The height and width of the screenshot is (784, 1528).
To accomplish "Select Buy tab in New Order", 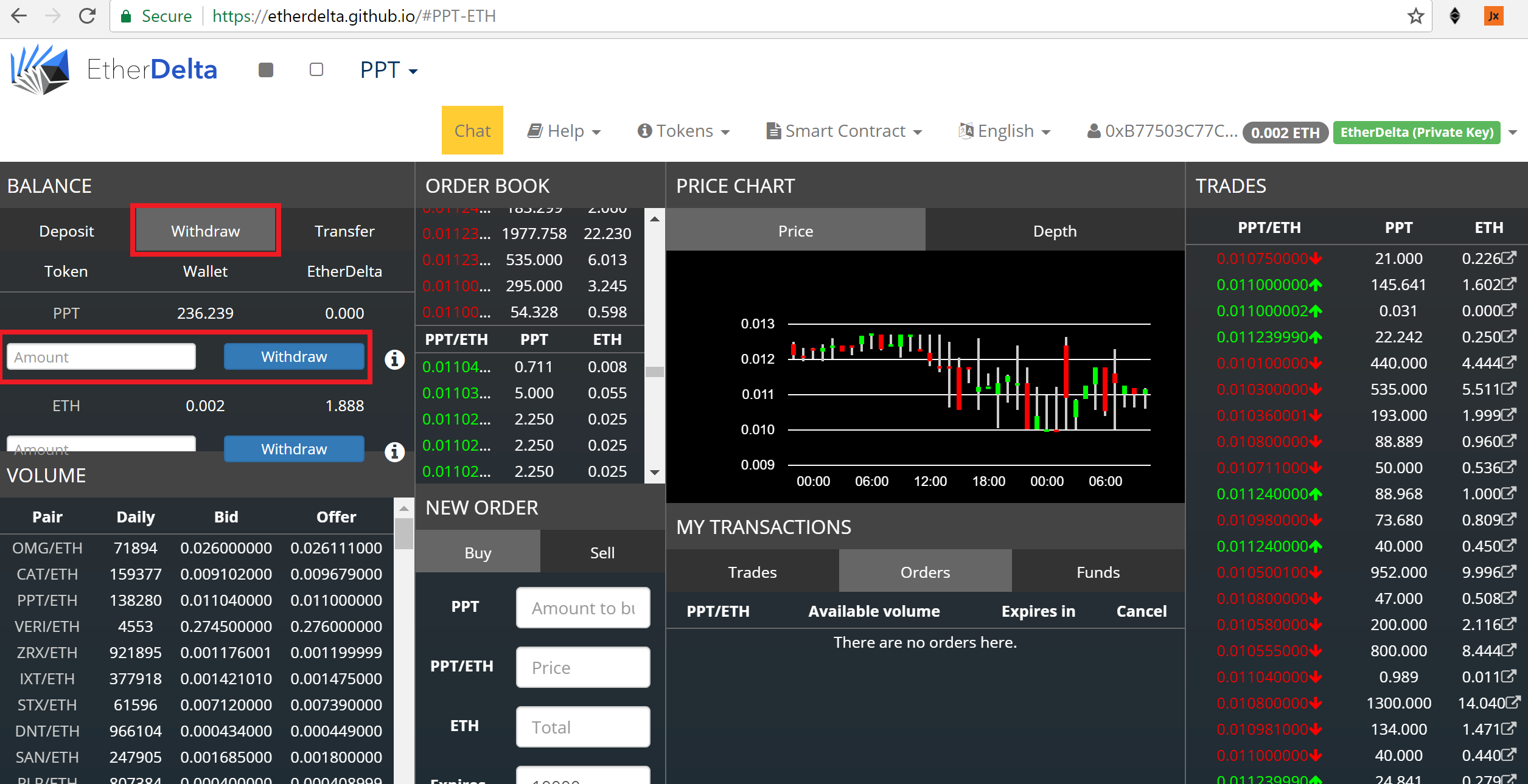I will [478, 552].
